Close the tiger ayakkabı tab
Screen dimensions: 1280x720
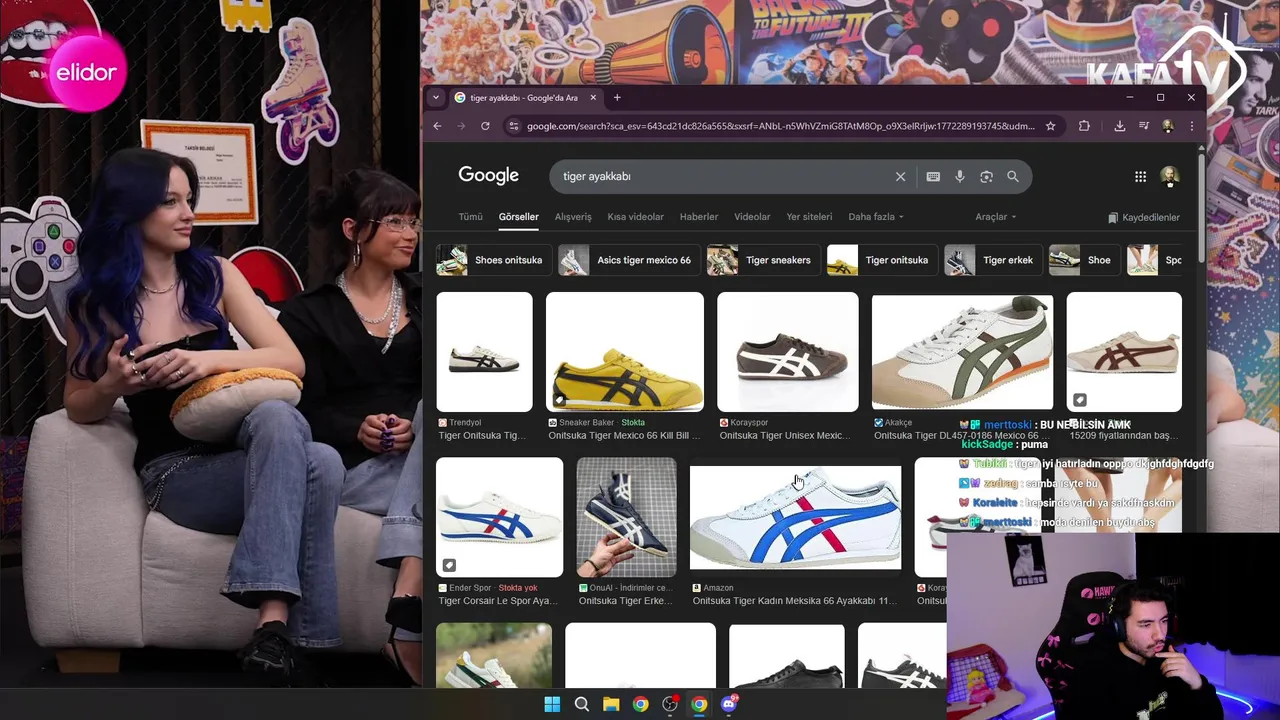593,97
